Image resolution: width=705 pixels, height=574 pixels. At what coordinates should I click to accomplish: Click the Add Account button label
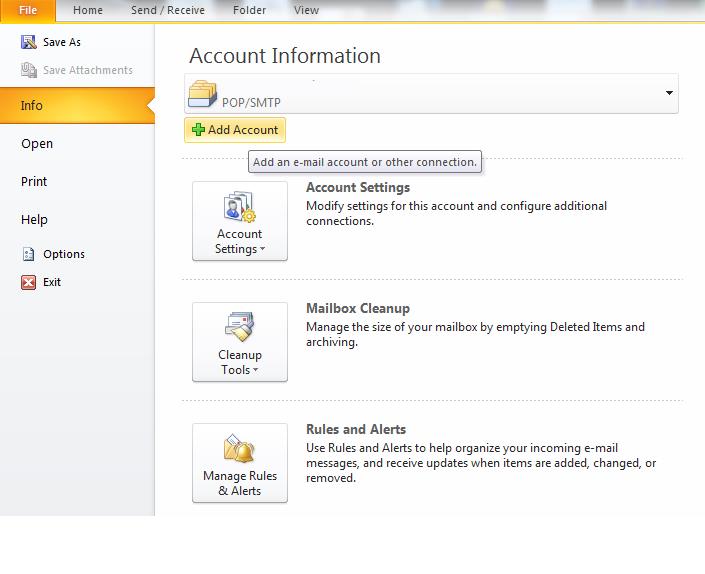(x=243, y=130)
